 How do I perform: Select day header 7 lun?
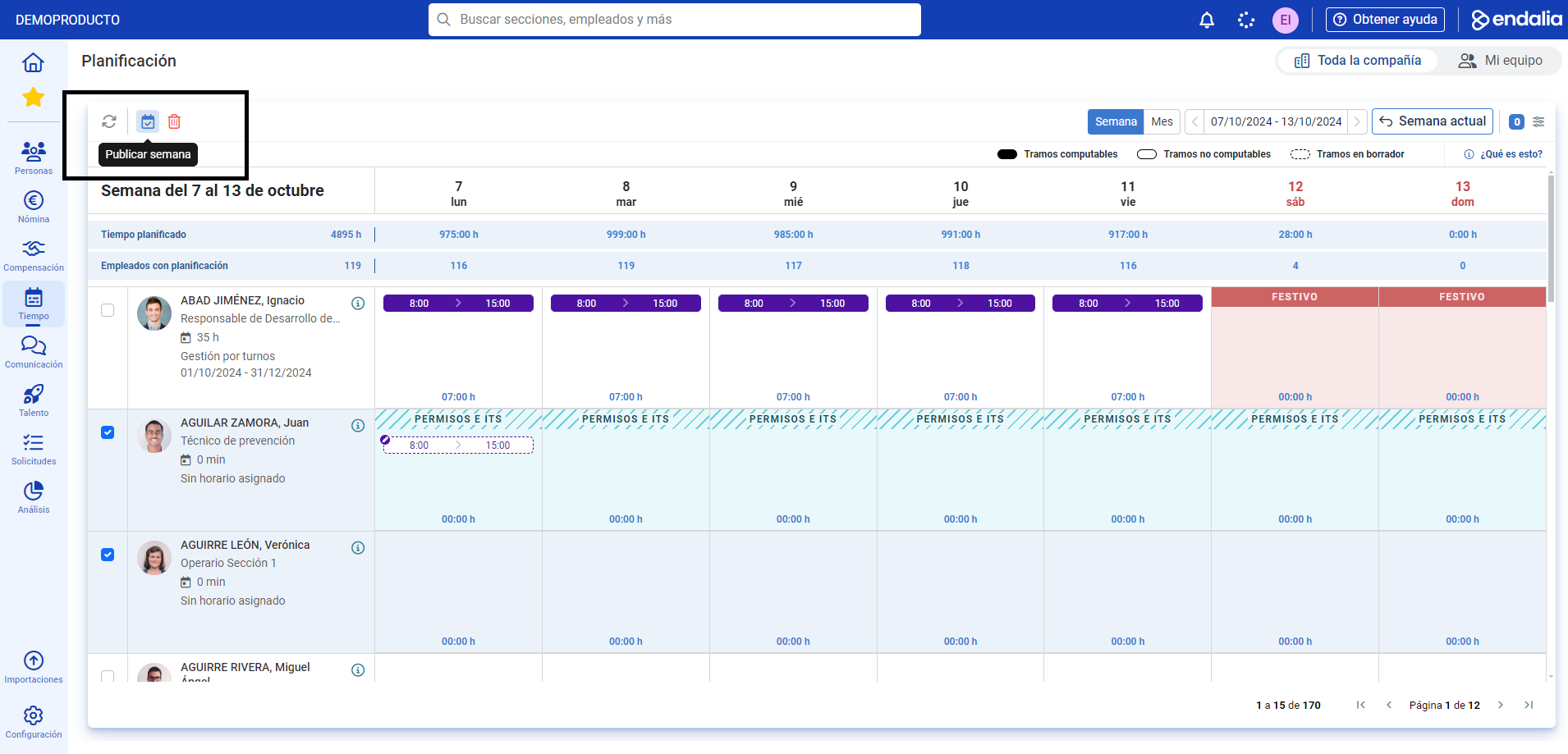pos(459,194)
